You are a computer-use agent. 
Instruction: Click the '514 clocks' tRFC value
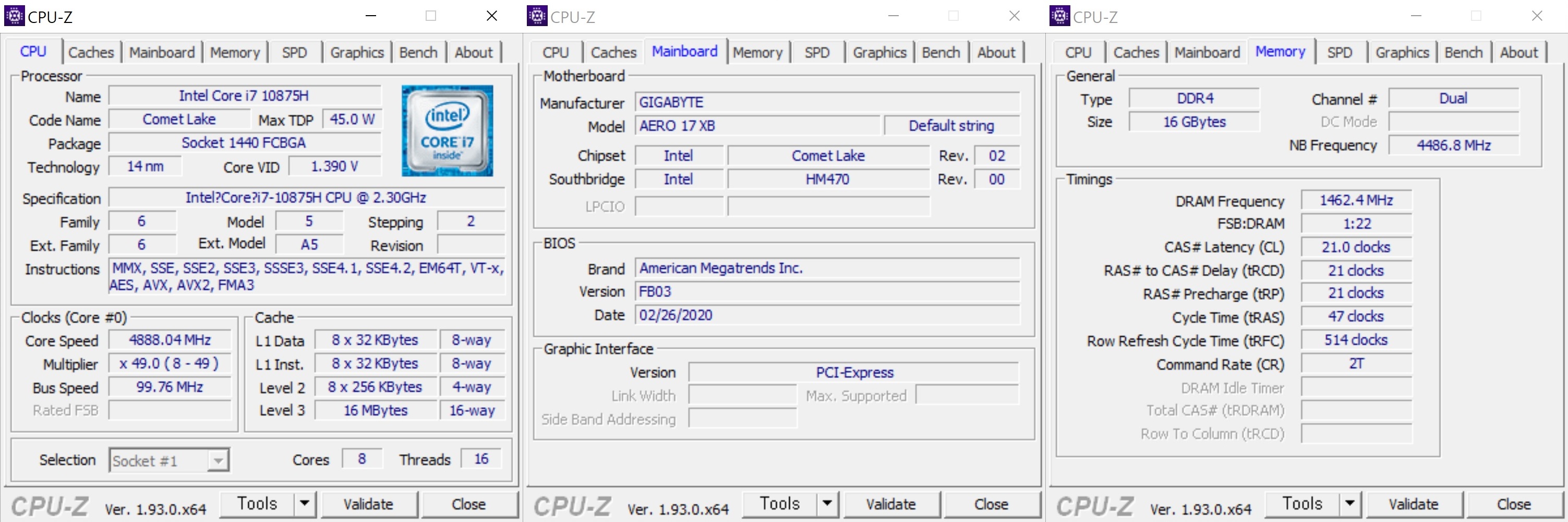[1356, 340]
